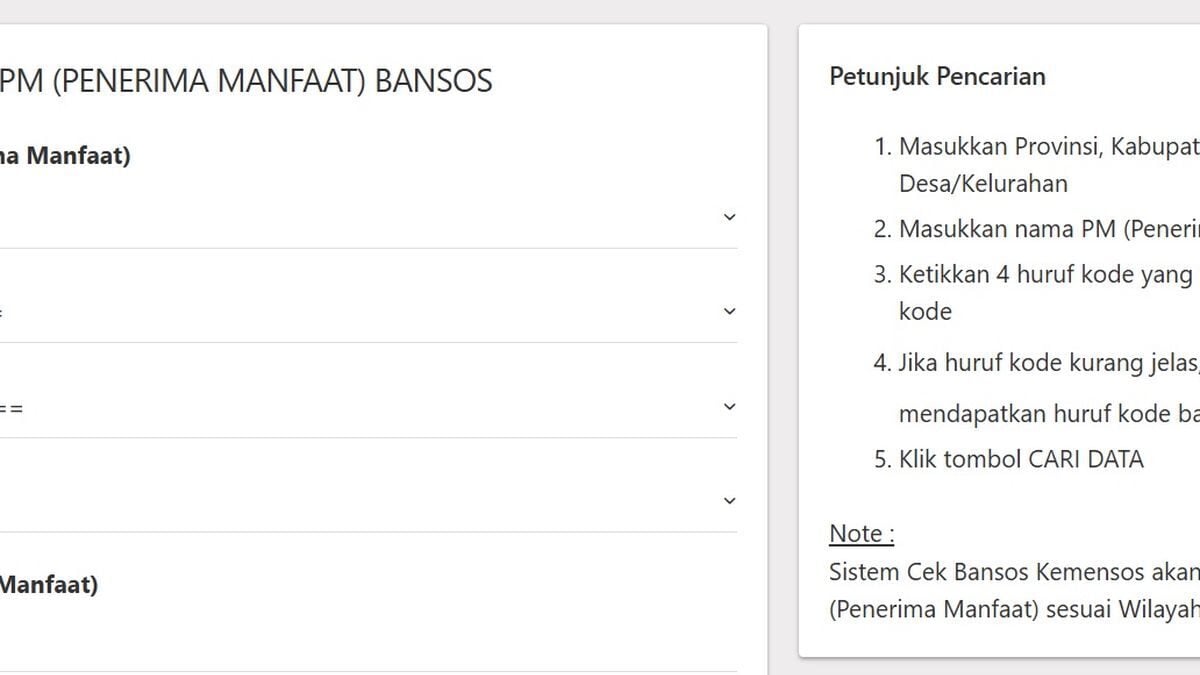Click instruction 2 Masukkan nama PM
This screenshot has width=1200, height=675.
pos(1036,229)
